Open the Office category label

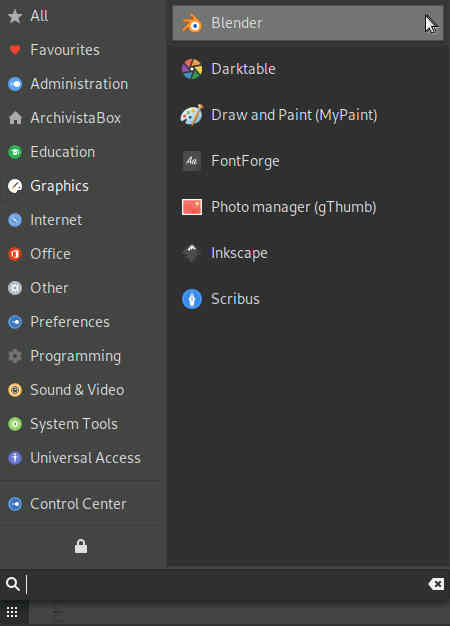(x=51, y=254)
